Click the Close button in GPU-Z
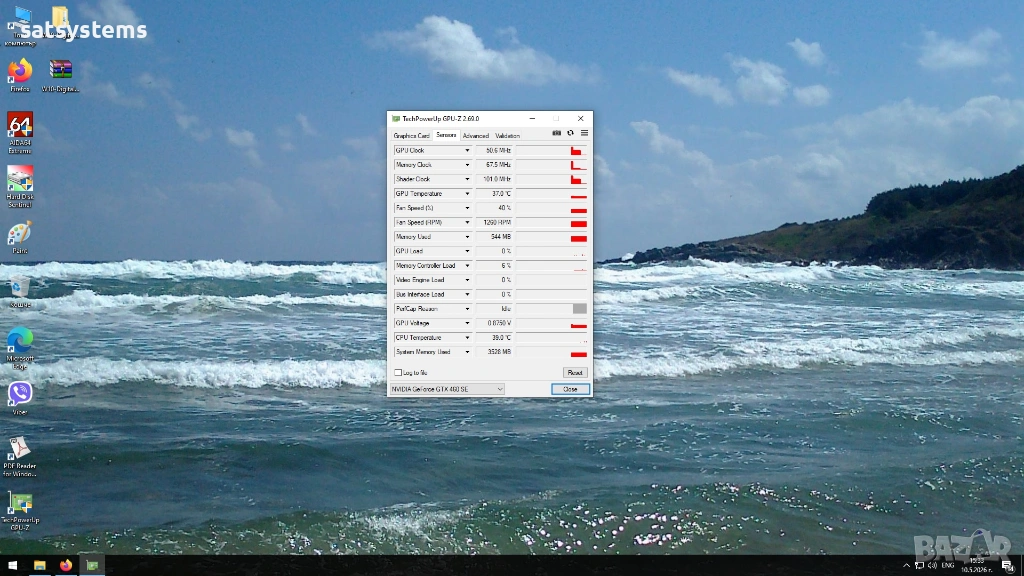The image size is (1024, 576). point(570,389)
